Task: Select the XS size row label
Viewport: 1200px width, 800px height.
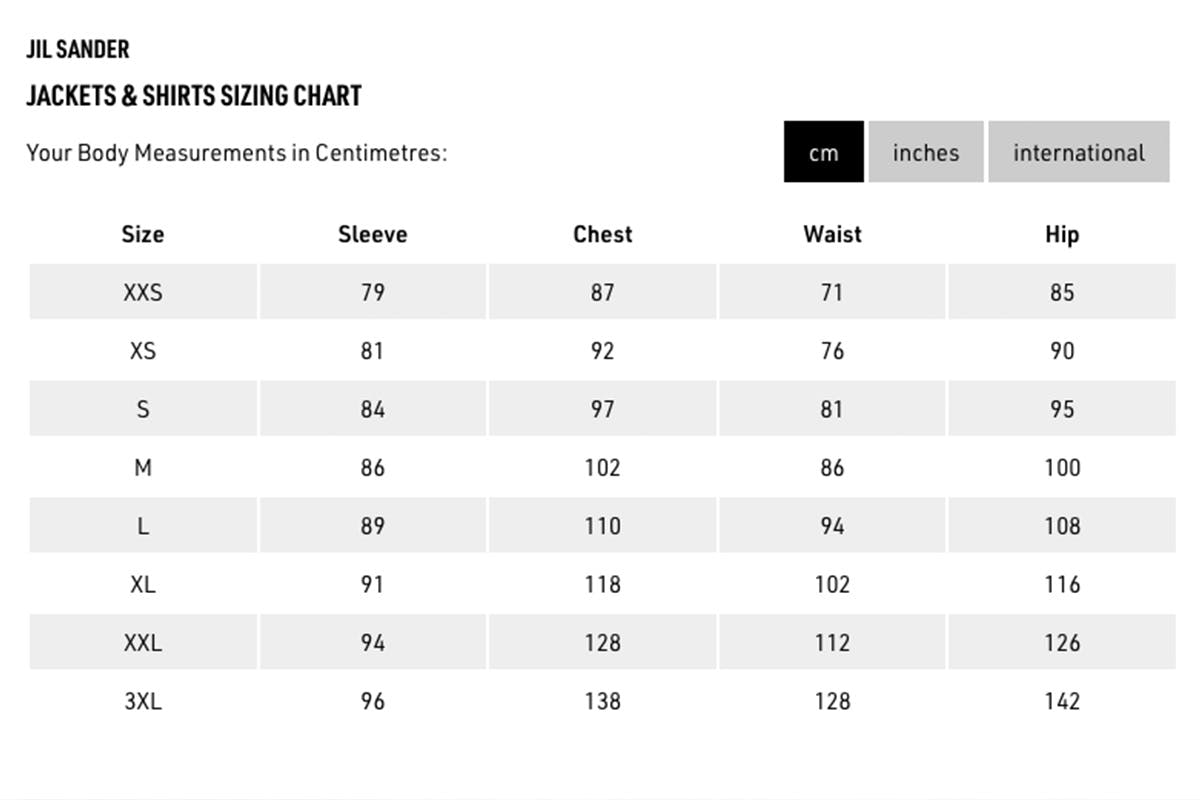Action: tap(143, 351)
